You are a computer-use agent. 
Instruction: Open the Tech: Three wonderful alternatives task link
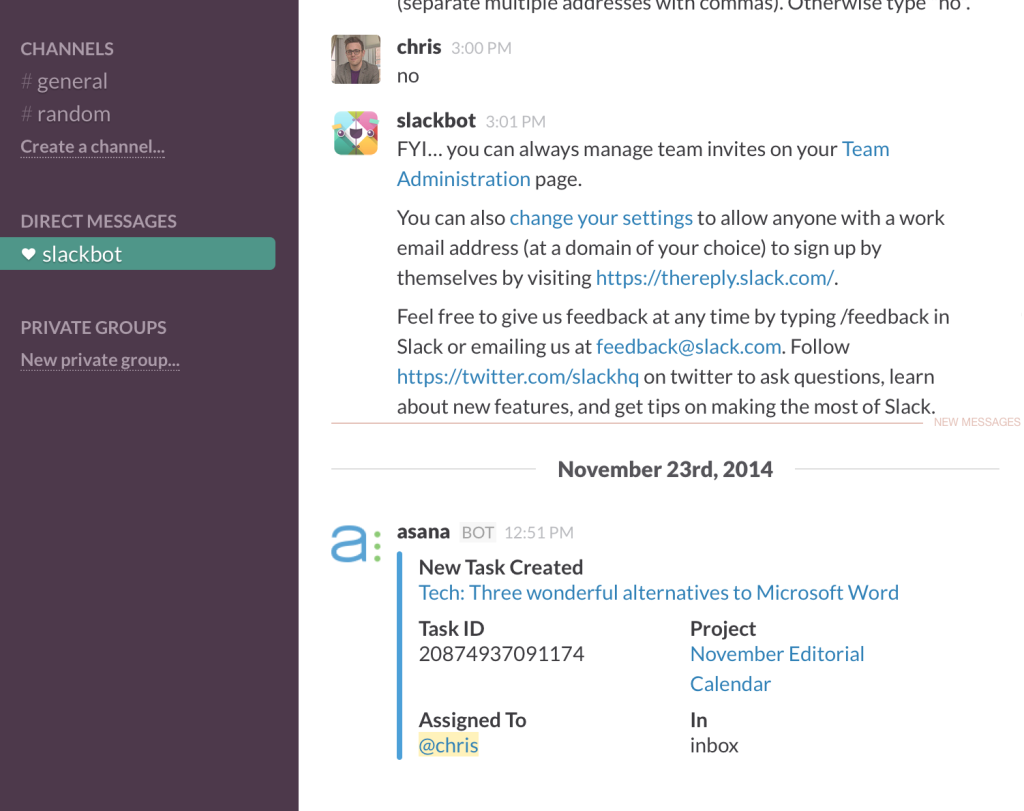(x=658, y=593)
